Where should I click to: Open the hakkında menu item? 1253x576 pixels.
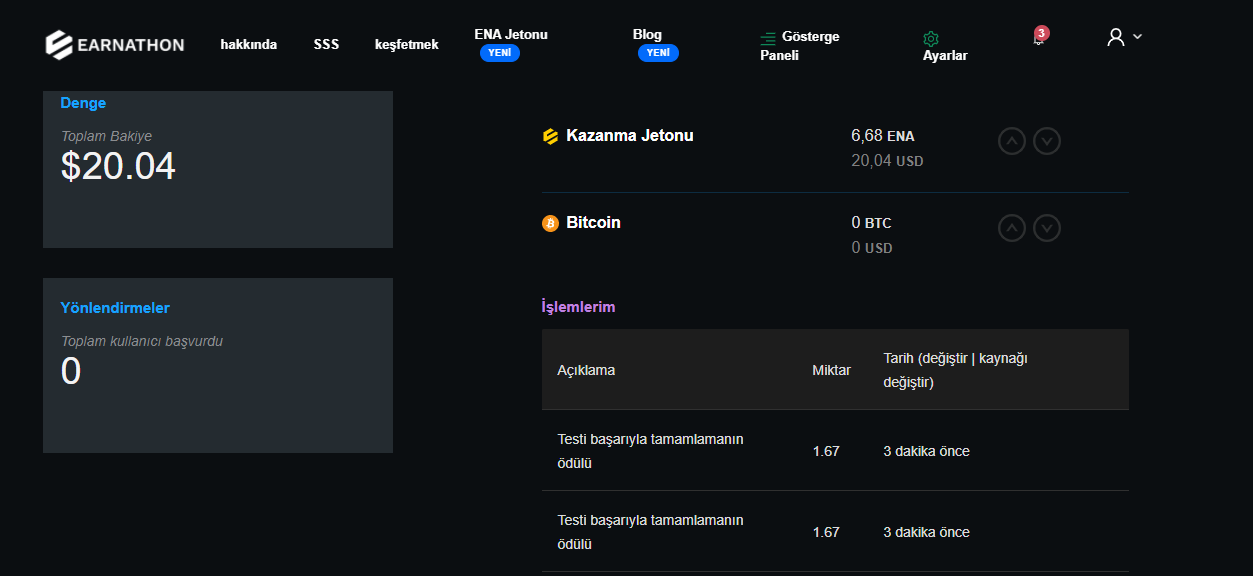[x=249, y=44]
